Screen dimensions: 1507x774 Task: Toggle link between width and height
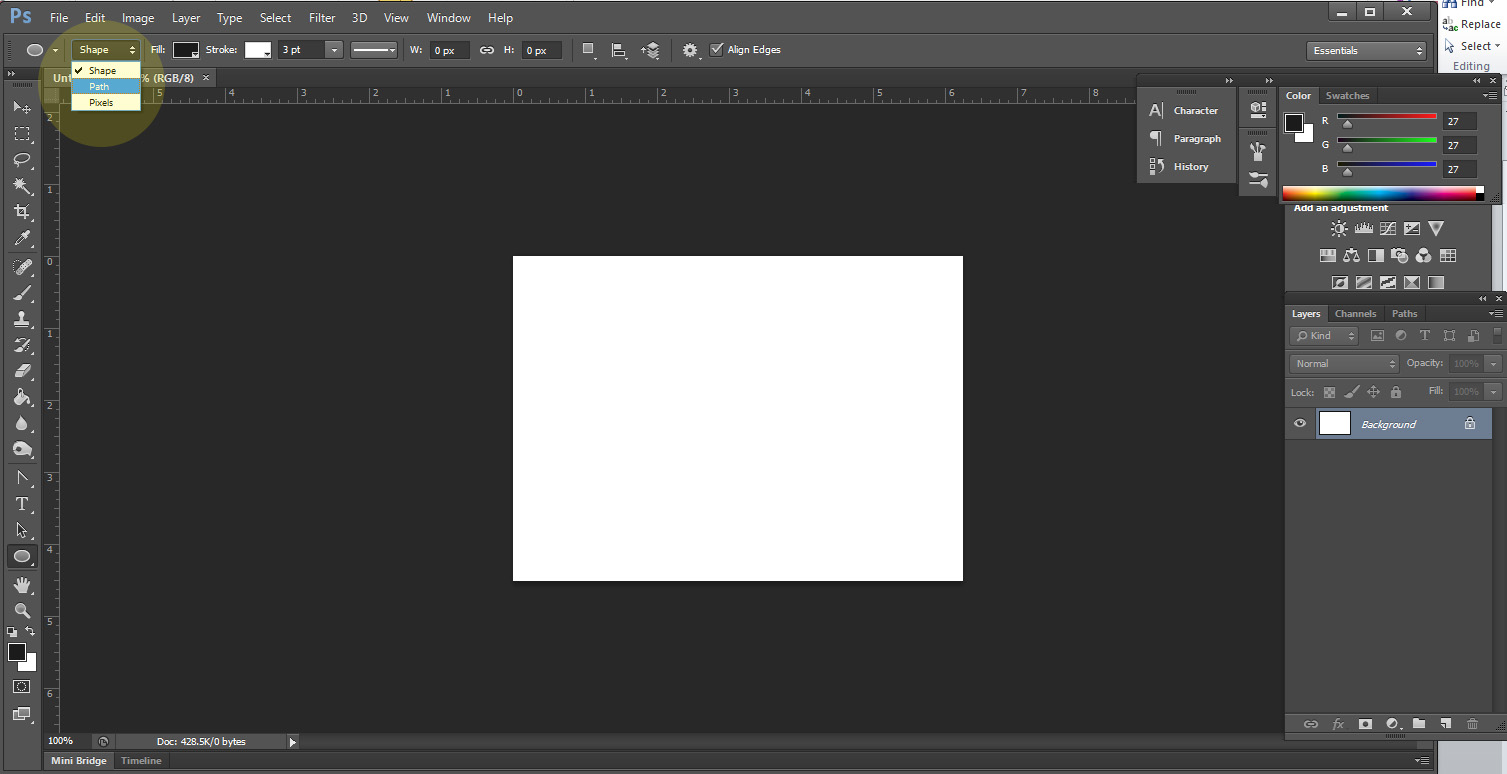click(487, 50)
